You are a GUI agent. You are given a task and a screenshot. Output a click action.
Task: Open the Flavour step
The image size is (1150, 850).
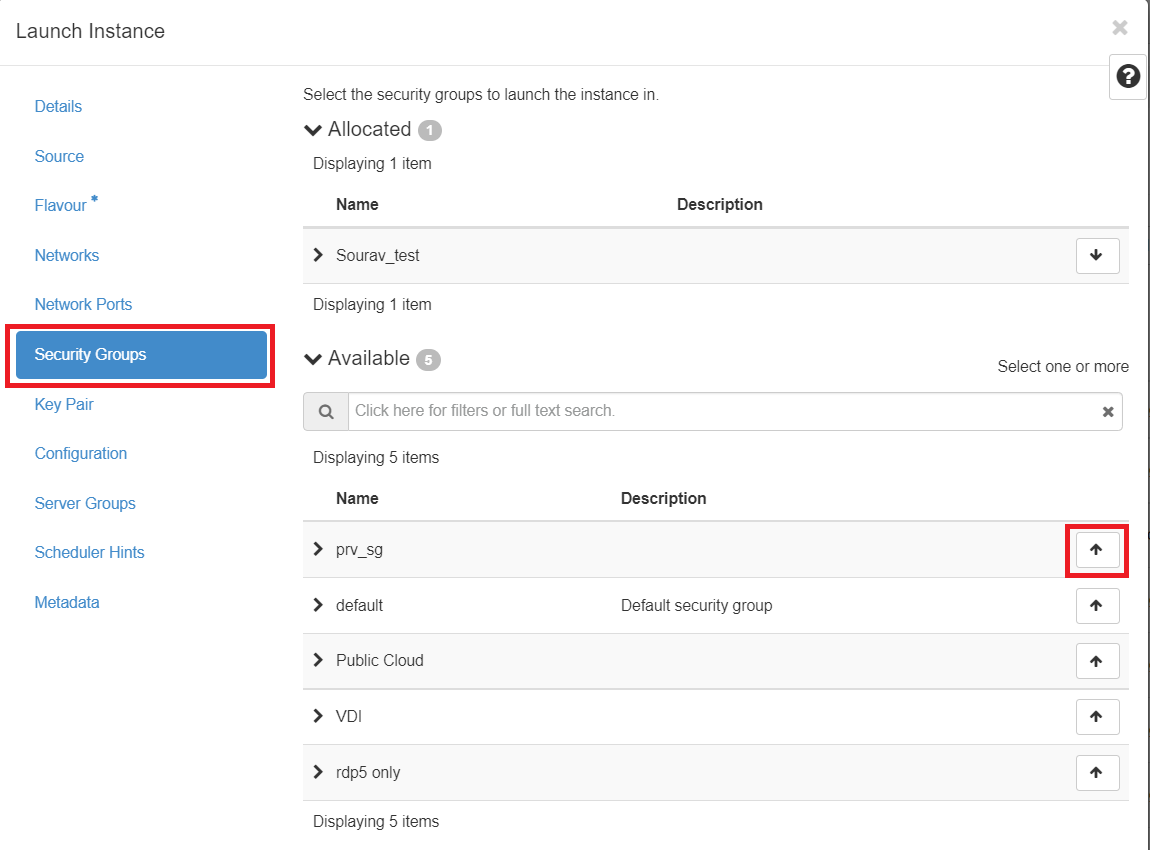click(x=61, y=206)
